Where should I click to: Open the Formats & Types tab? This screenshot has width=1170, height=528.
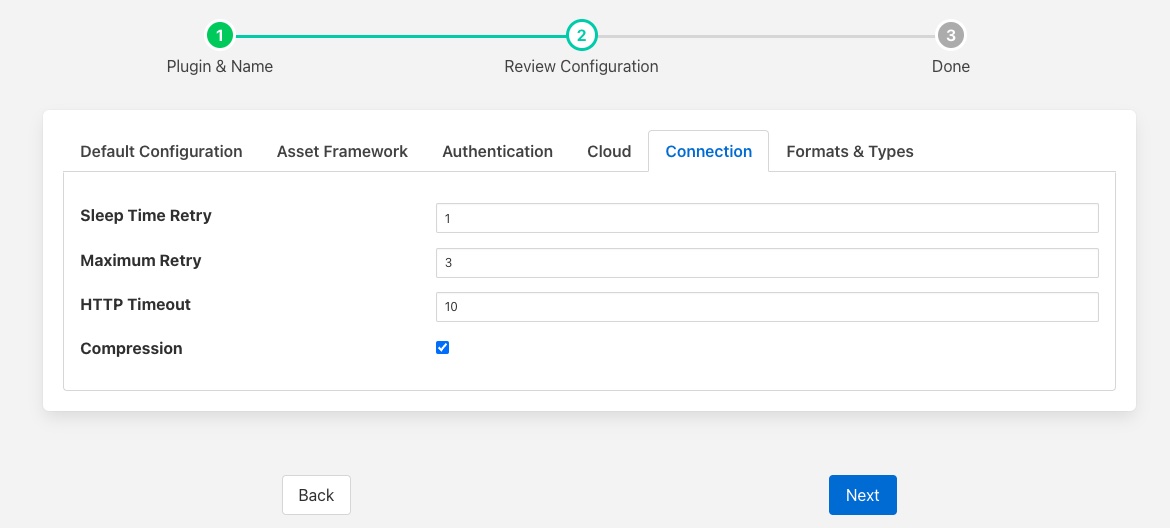pyautogui.click(x=850, y=151)
